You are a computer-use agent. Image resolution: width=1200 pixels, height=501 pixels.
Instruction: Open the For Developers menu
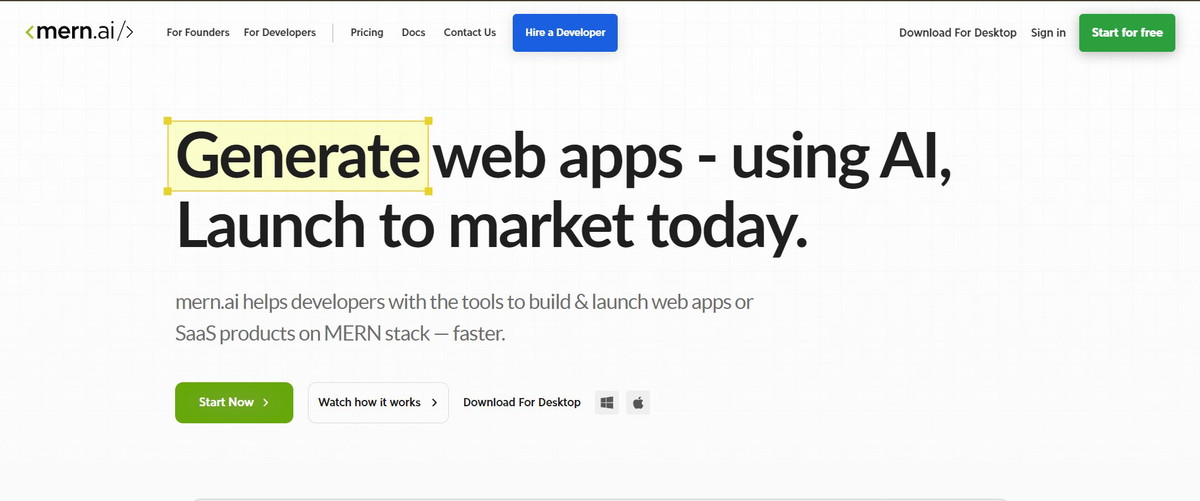(280, 32)
